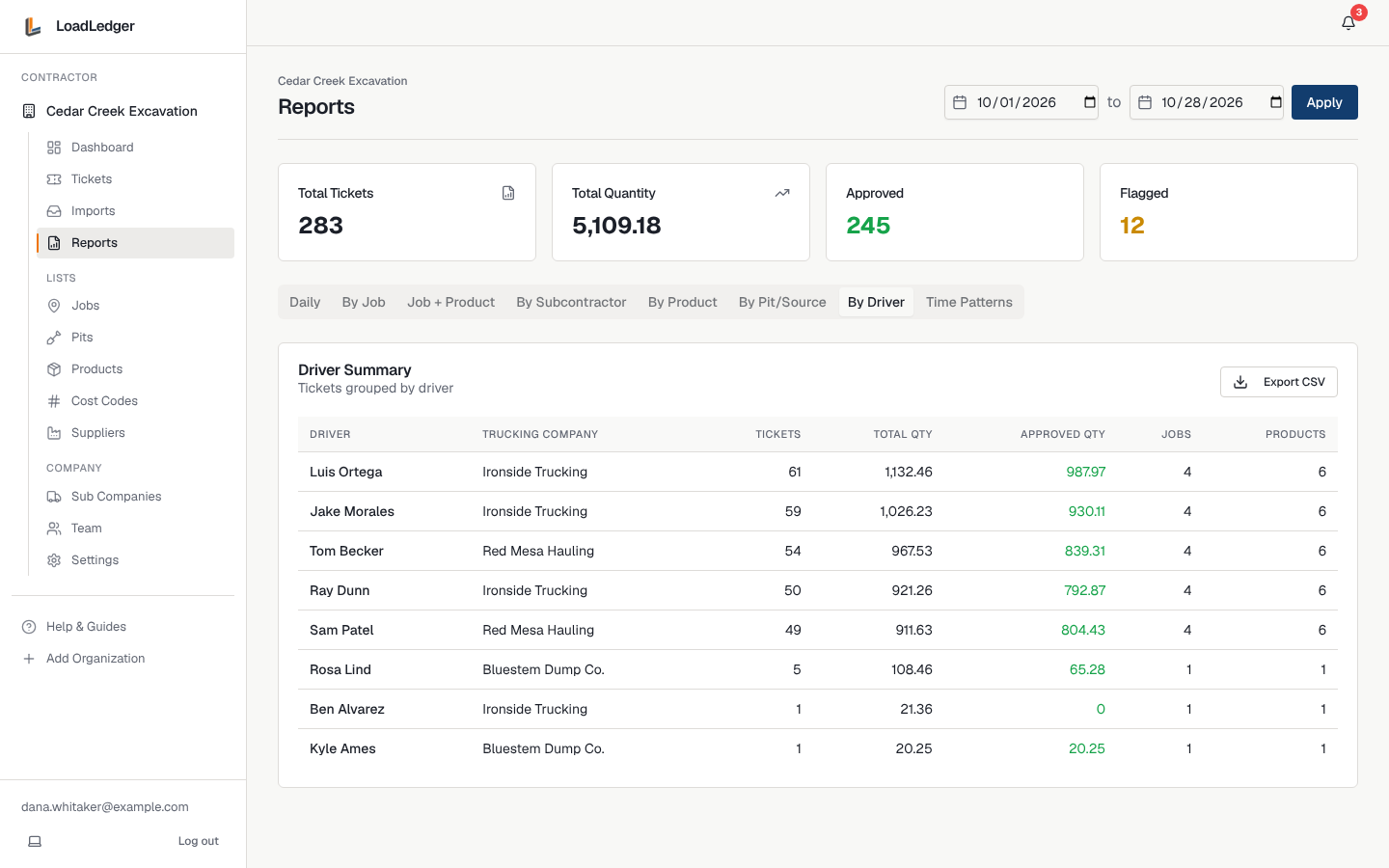The height and width of the screenshot is (868, 1389).
Task: Click the Jobs pin icon
Action: click(x=54, y=306)
